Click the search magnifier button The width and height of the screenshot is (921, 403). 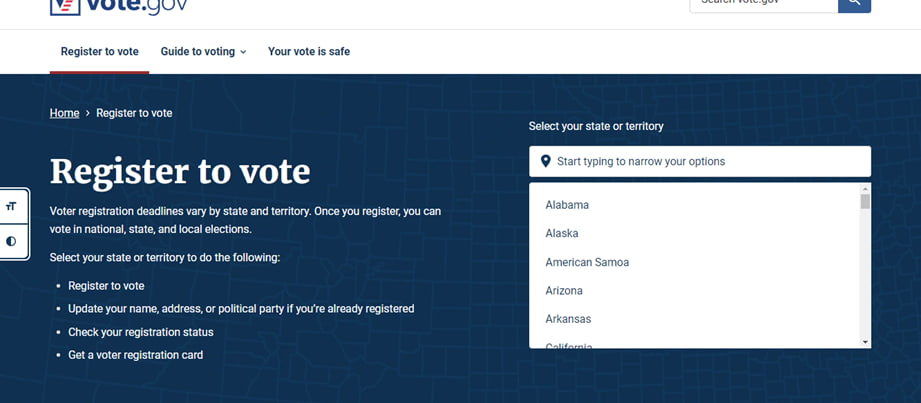click(854, 4)
